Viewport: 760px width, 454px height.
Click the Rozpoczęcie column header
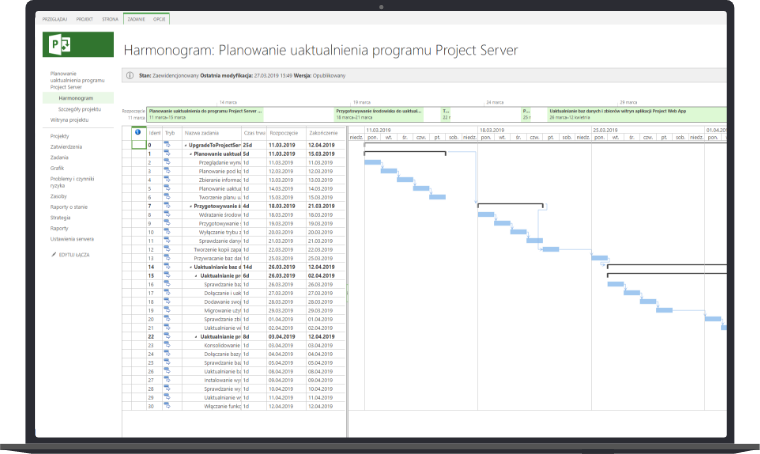(x=284, y=133)
